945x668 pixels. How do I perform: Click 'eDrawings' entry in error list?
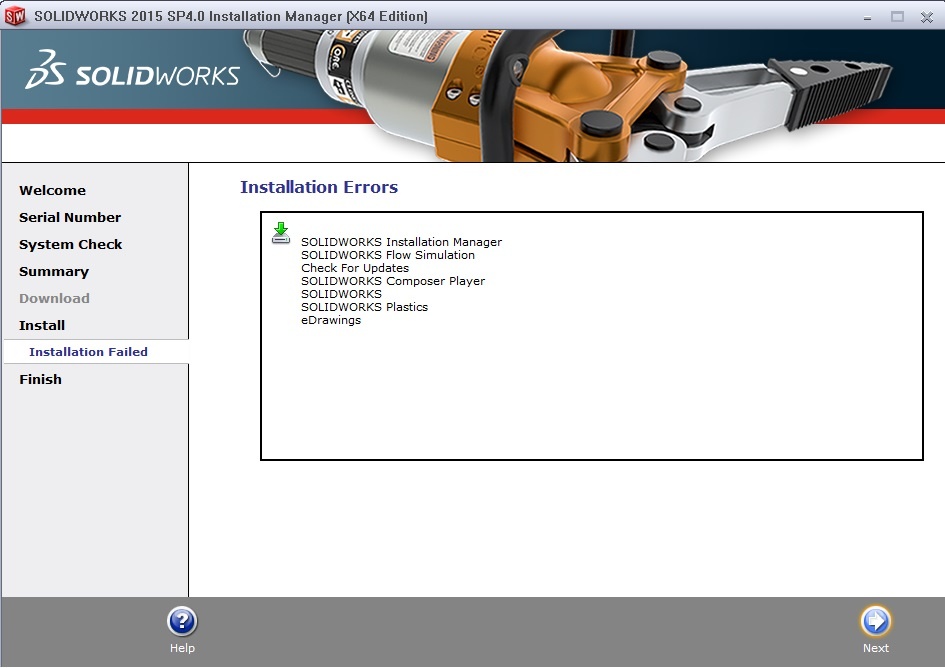tap(331, 321)
